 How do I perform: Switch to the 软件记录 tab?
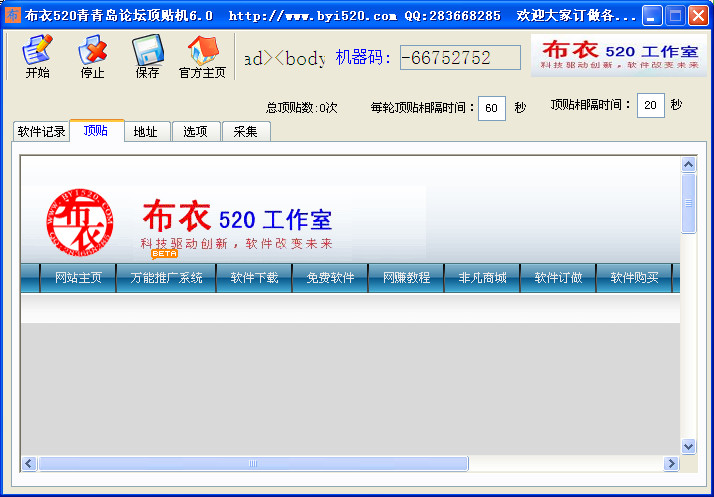coord(41,132)
